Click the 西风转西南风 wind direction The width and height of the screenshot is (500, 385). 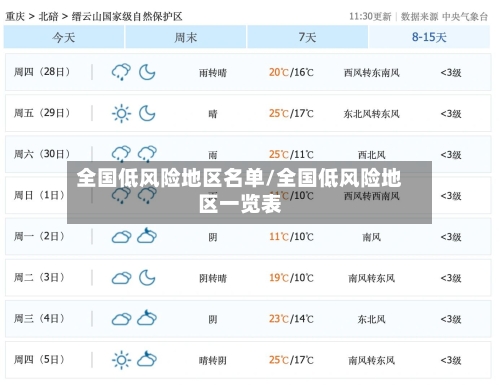pos(372,196)
